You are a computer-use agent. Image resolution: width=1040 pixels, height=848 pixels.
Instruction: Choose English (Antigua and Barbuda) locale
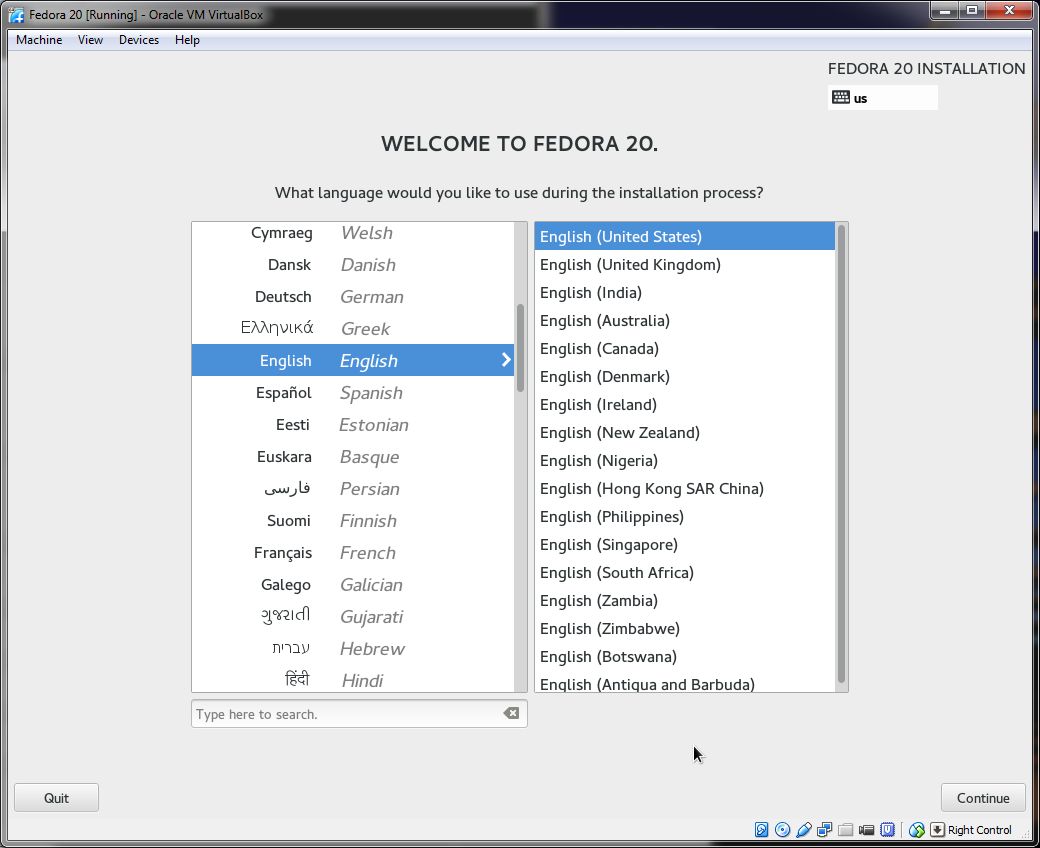click(x=684, y=682)
